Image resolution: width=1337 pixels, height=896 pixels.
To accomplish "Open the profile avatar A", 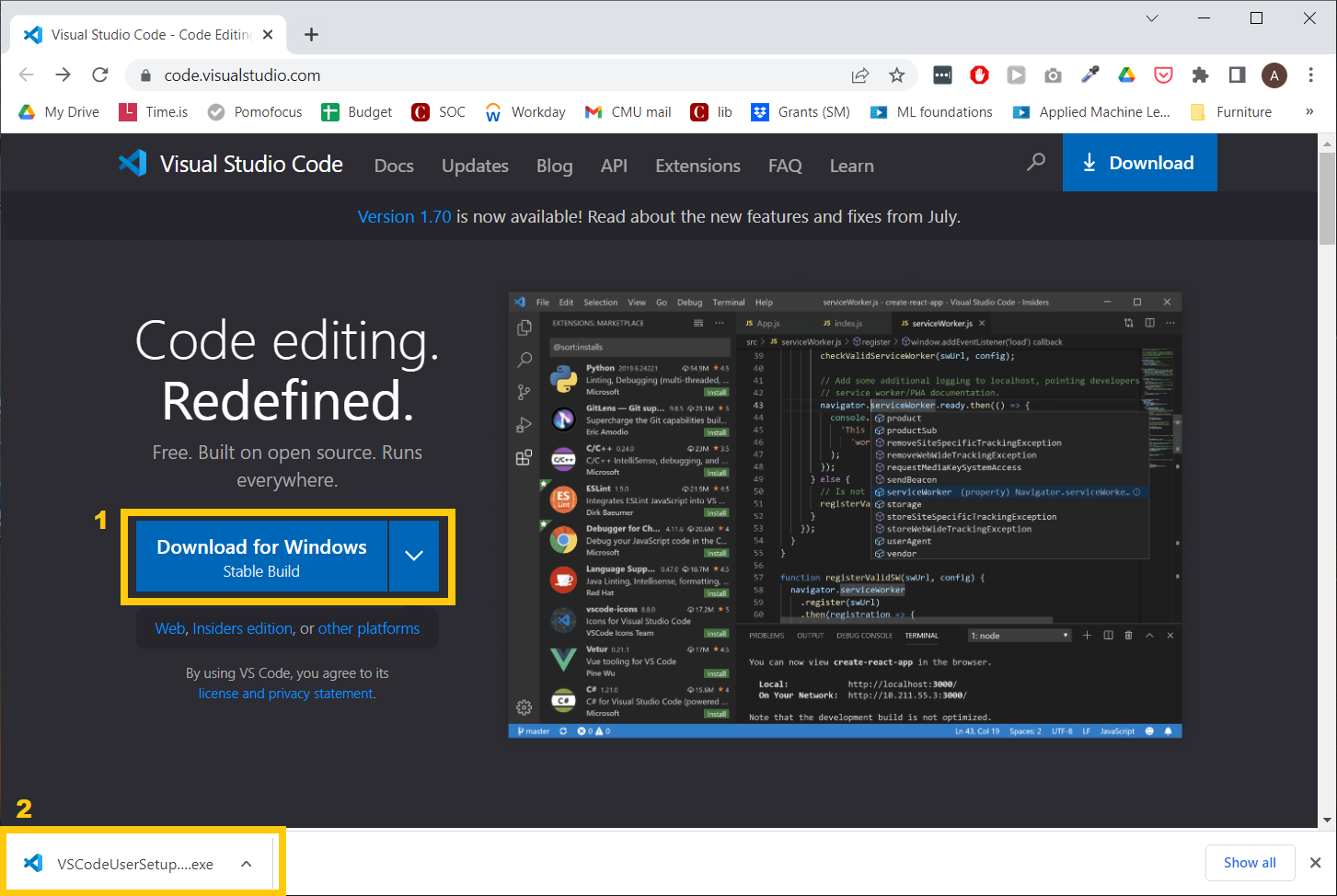I will pyautogui.click(x=1274, y=75).
